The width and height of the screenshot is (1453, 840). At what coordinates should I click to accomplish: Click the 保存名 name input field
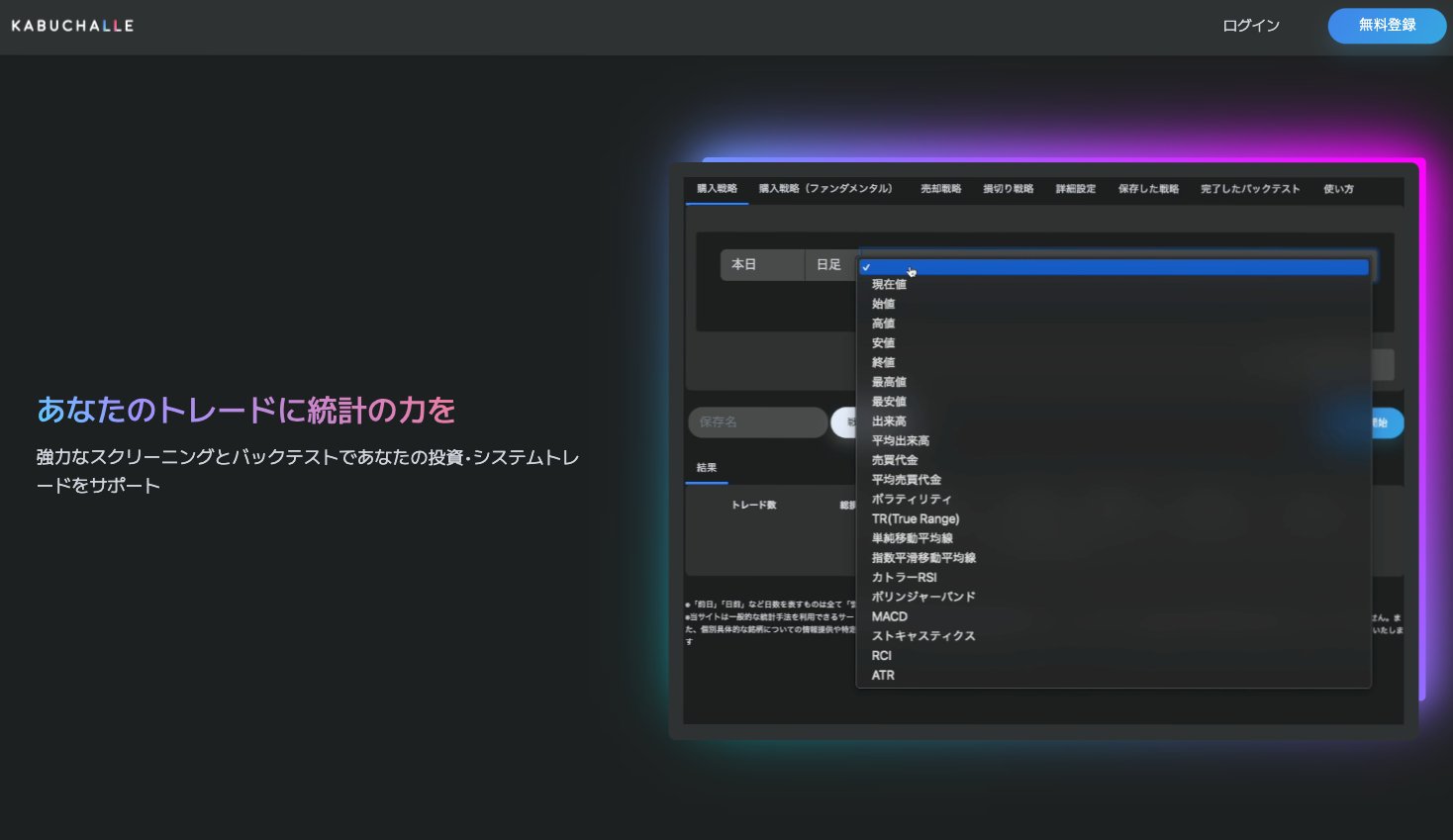[x=758, y=422]
